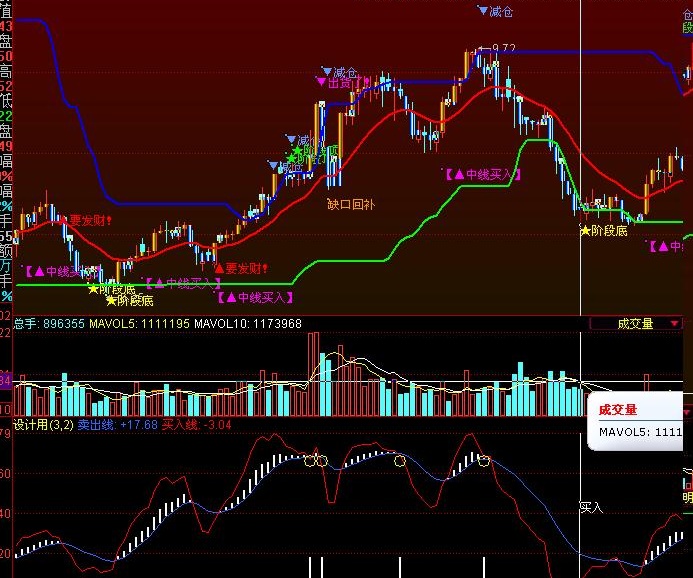Click the red 成交量 title in the tooltip

tap(618, 410)
